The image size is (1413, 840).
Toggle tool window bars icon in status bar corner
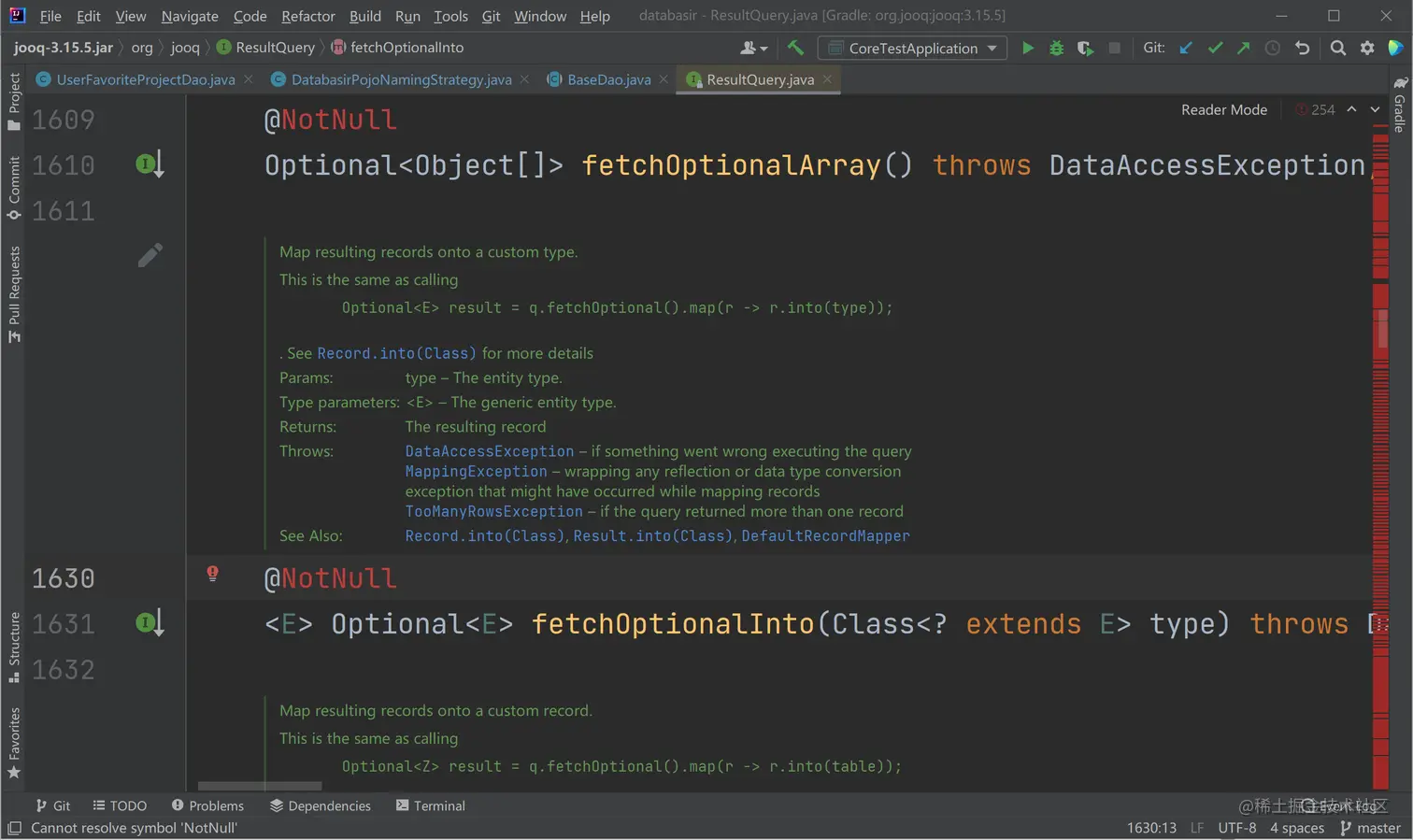pos(14,828)
